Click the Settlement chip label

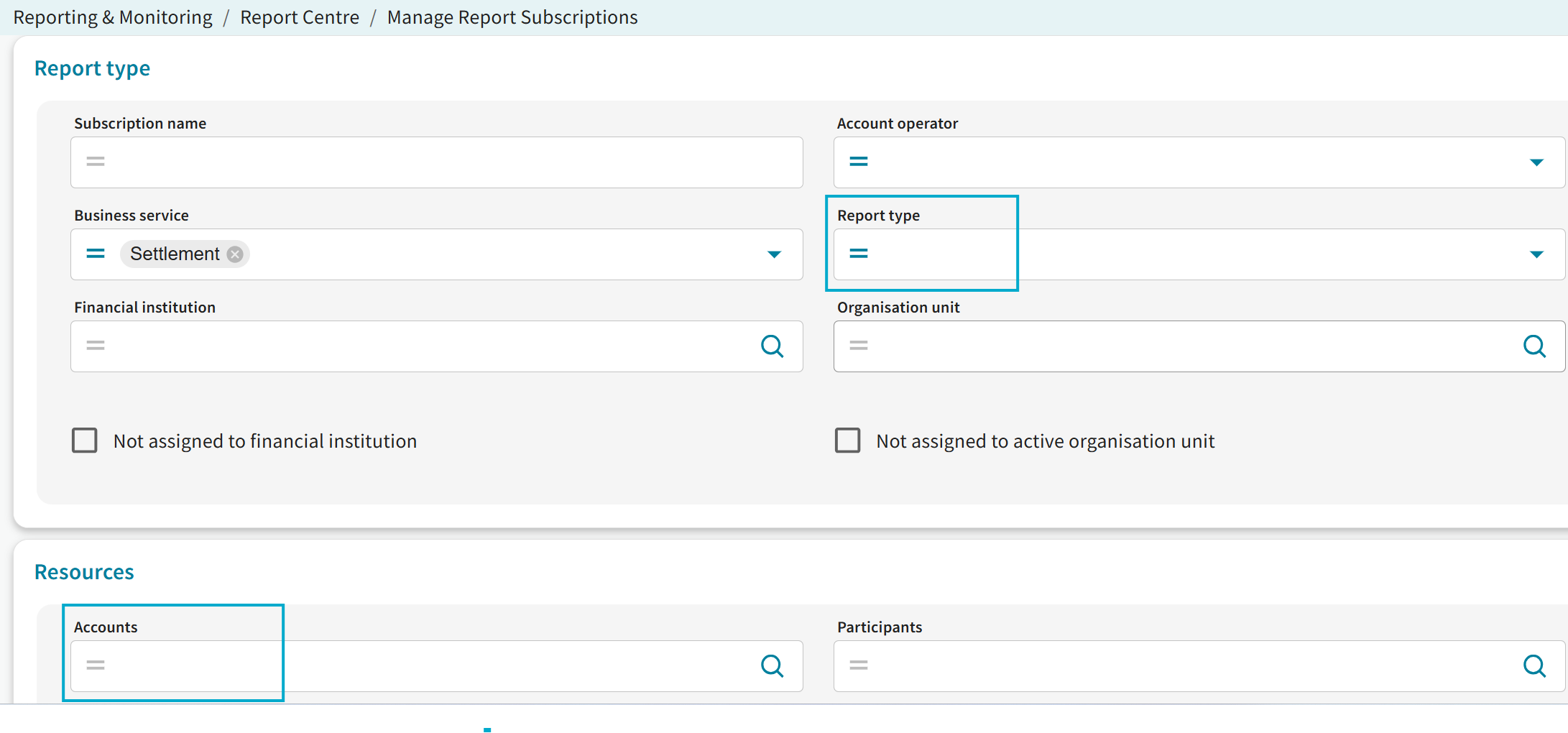pyautogui.click(x=175, y=254)
